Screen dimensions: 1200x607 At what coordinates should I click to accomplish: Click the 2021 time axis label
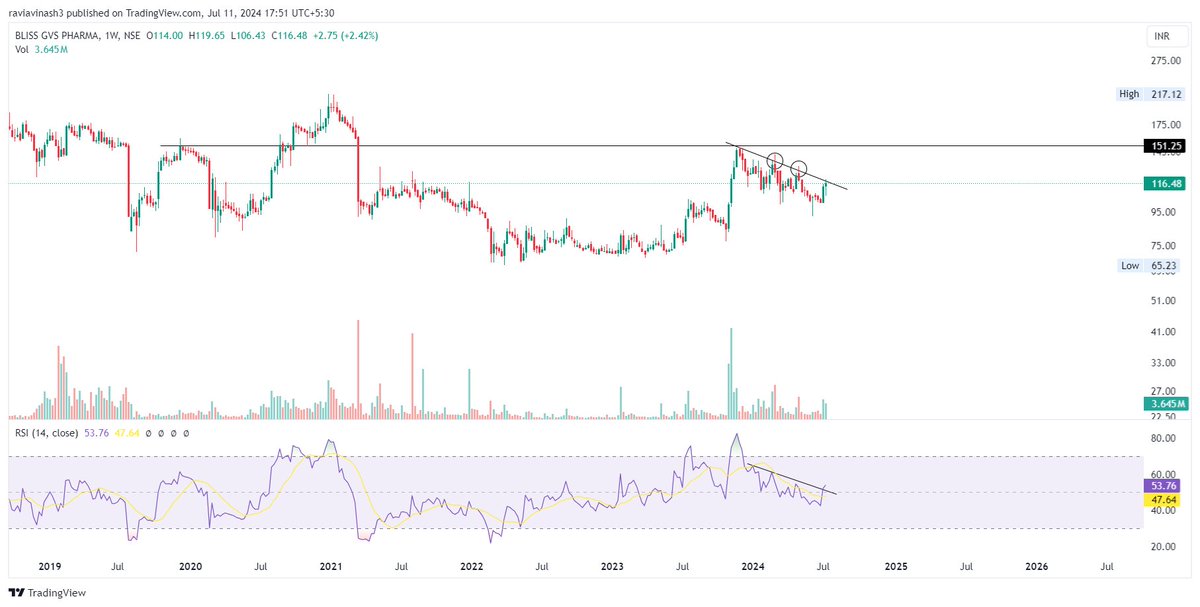(x=331, y=566)
